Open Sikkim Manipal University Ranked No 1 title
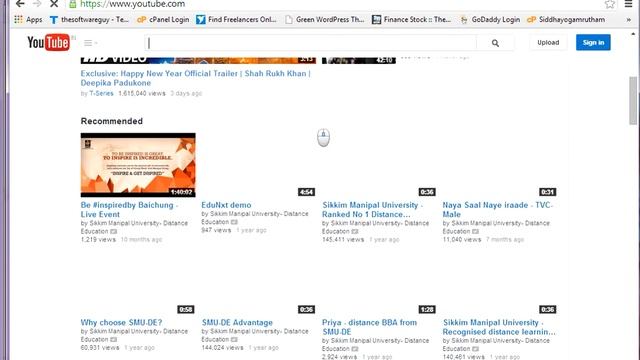 point(373,209)
